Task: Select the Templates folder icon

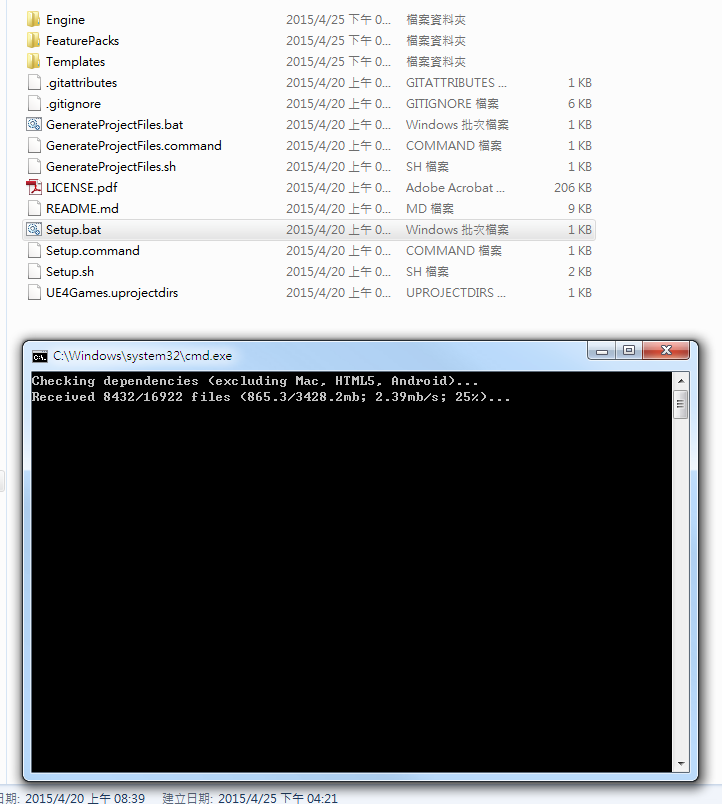Action: point(33,62)
